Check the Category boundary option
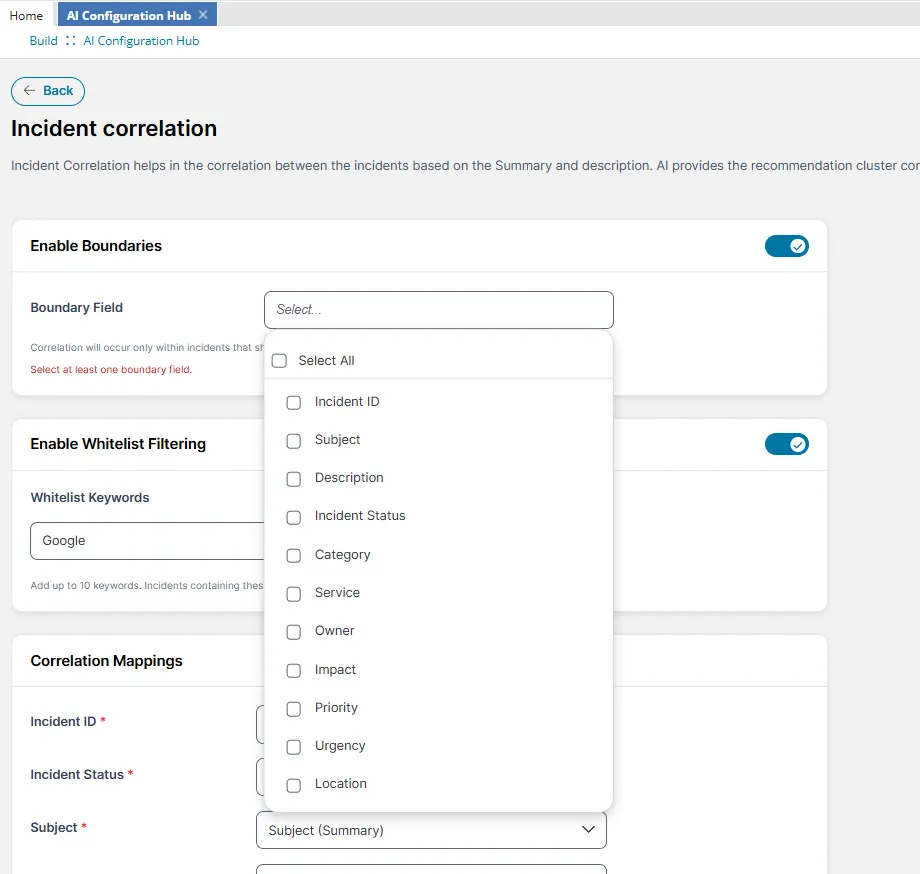 (293, 555)
